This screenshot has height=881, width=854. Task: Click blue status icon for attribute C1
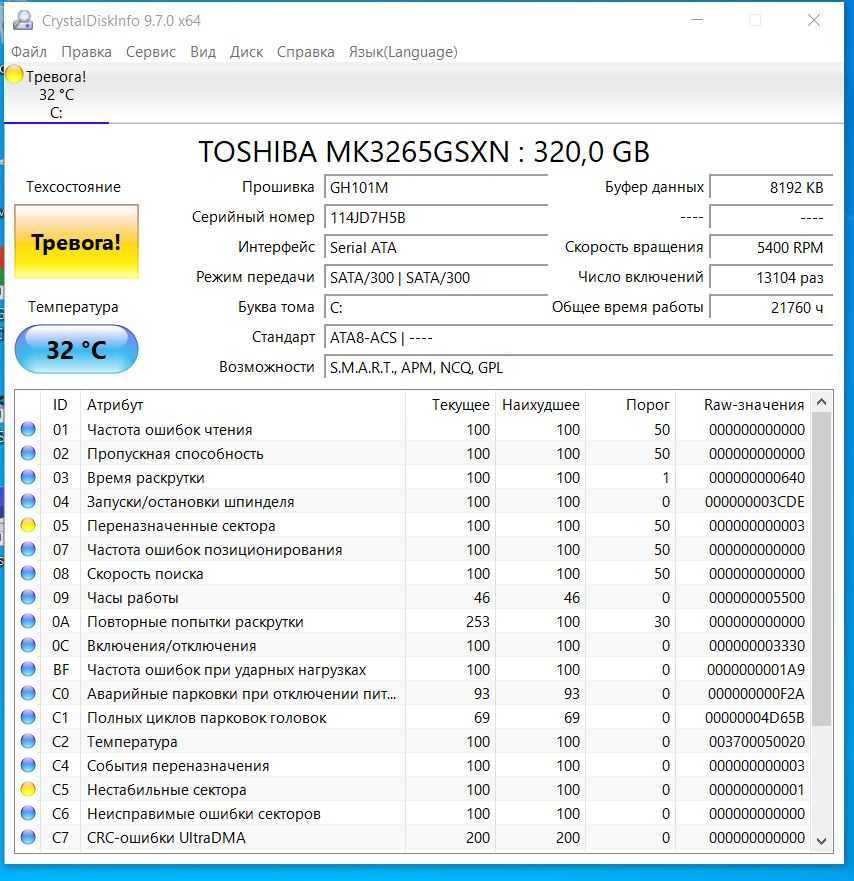[x=28, y=717]
